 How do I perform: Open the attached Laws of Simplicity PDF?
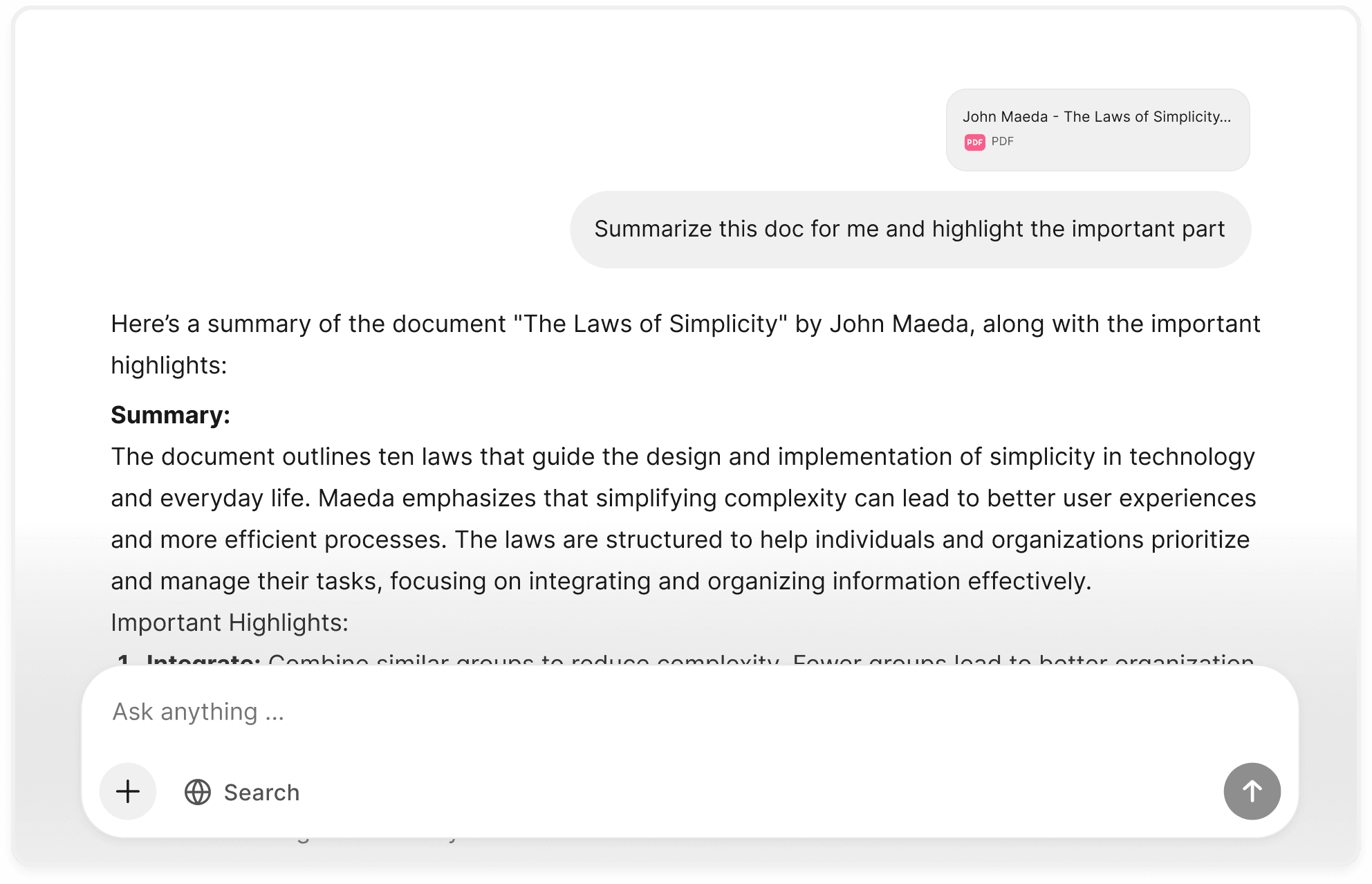1097,129
